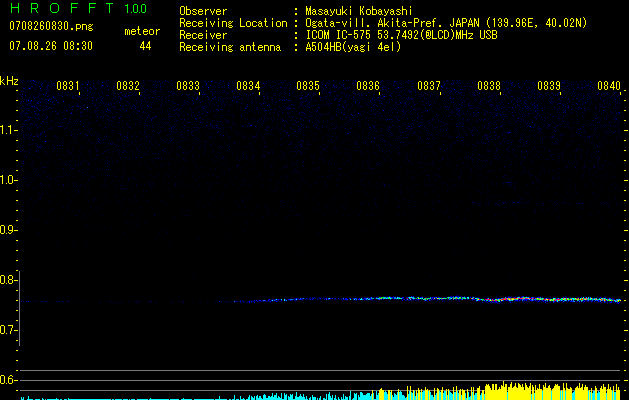Click the 0833 time marker
This screenshot has width=629, height=400.
click(x=188, y=86)
